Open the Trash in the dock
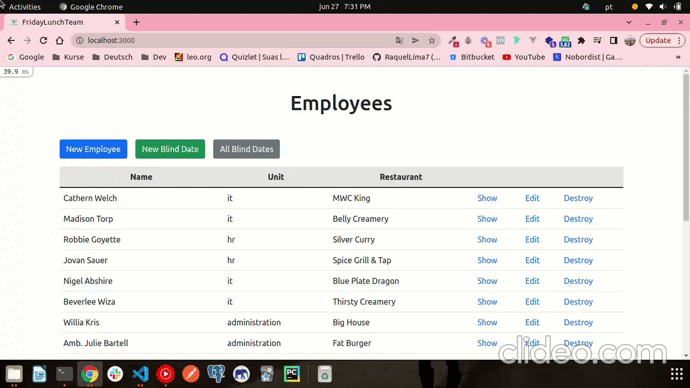690x388 pixels. 324,374
